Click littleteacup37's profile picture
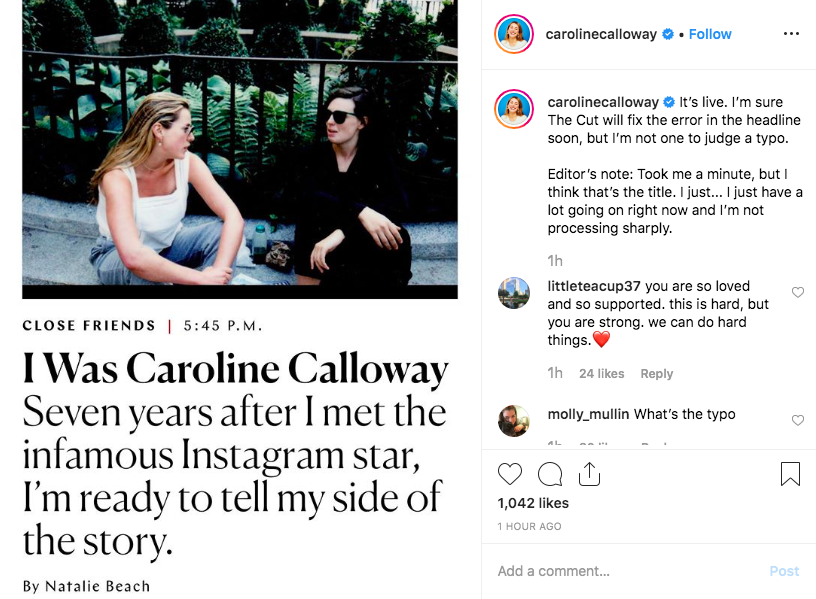The width and height of the screenshot is (816, 599). [x=513, y=293]
